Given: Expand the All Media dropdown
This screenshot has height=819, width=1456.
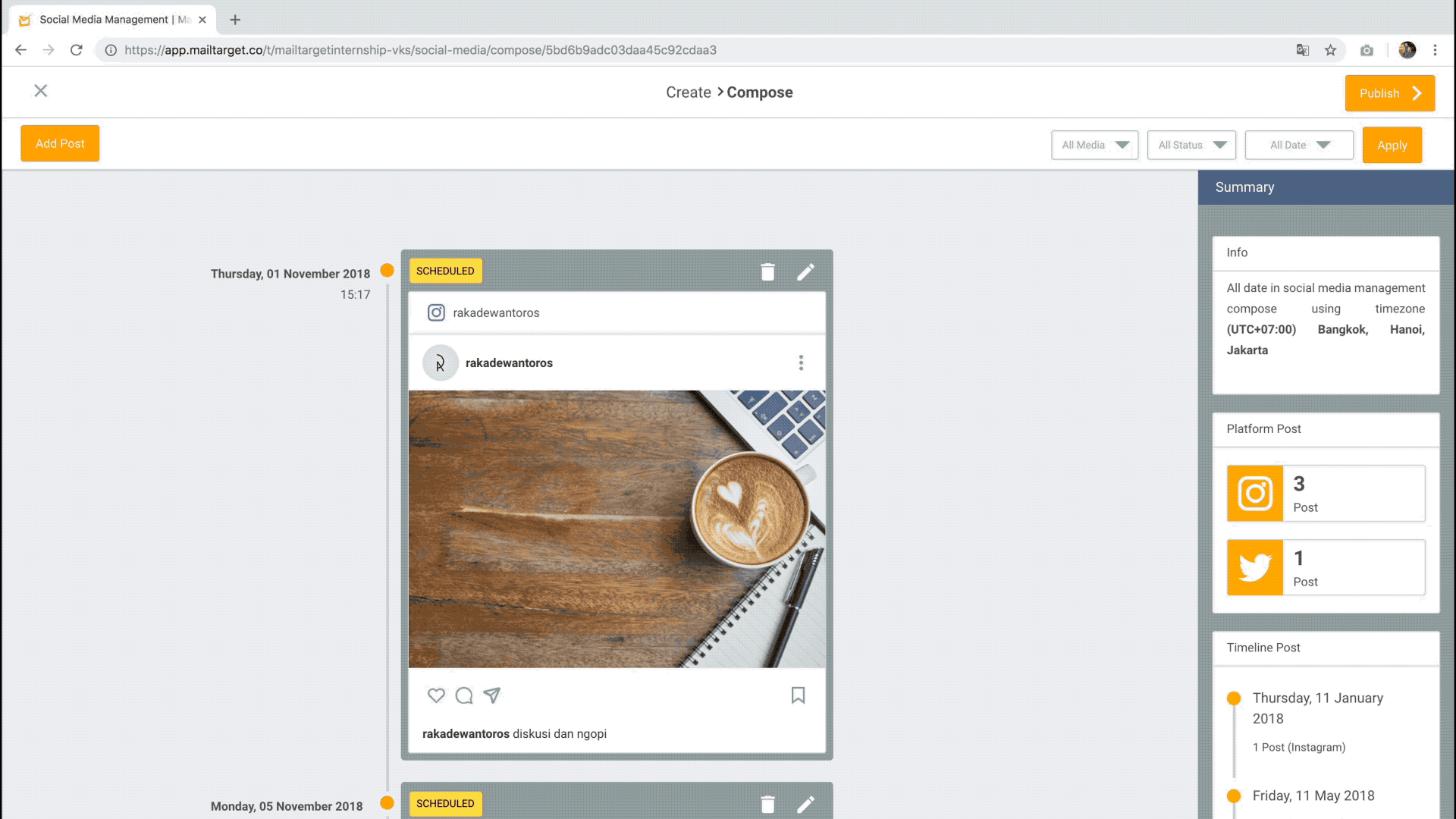Looking at the screenshot, I should 1094,145.
